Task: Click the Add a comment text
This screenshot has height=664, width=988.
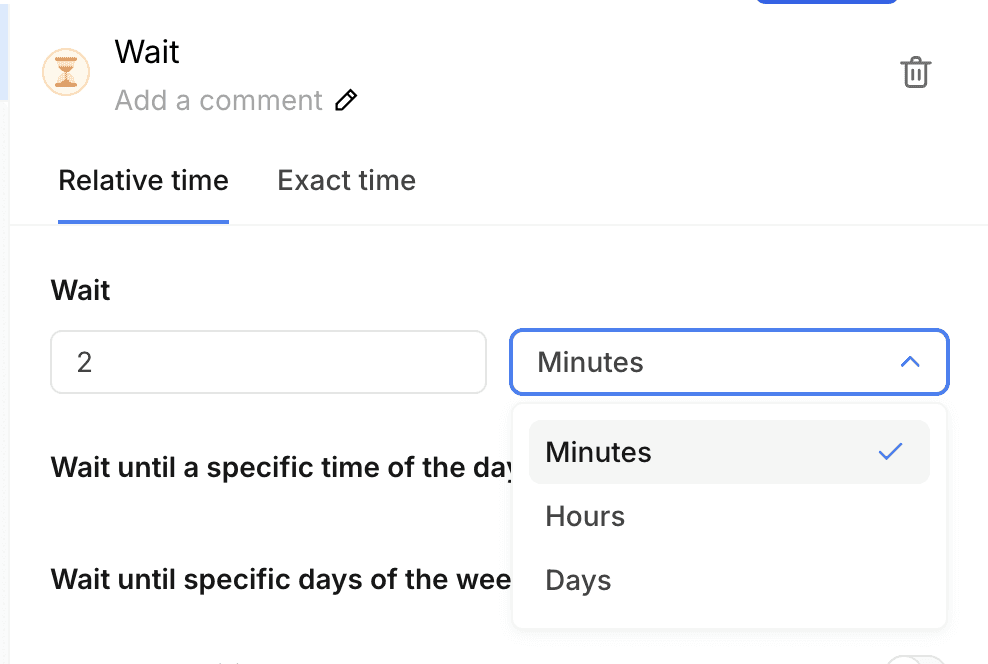Action: pyautogui.click(x=218, y=101)
